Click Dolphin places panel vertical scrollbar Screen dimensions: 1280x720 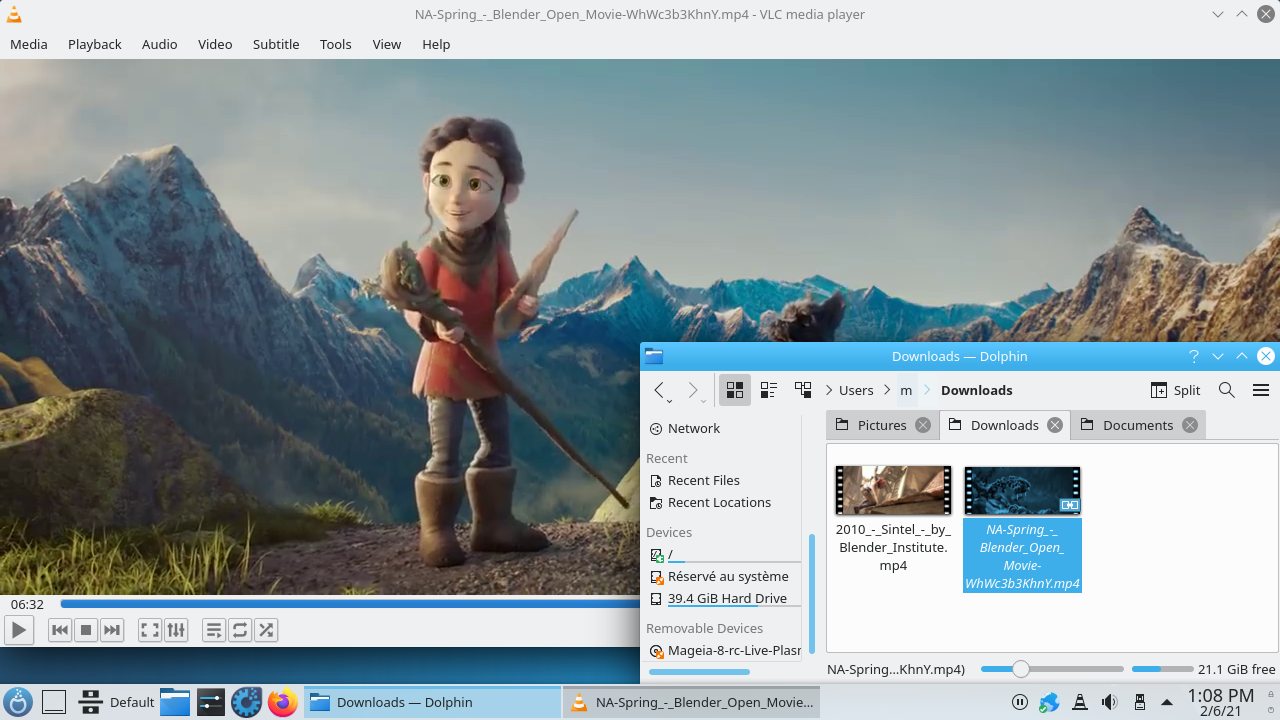[811, 592]
